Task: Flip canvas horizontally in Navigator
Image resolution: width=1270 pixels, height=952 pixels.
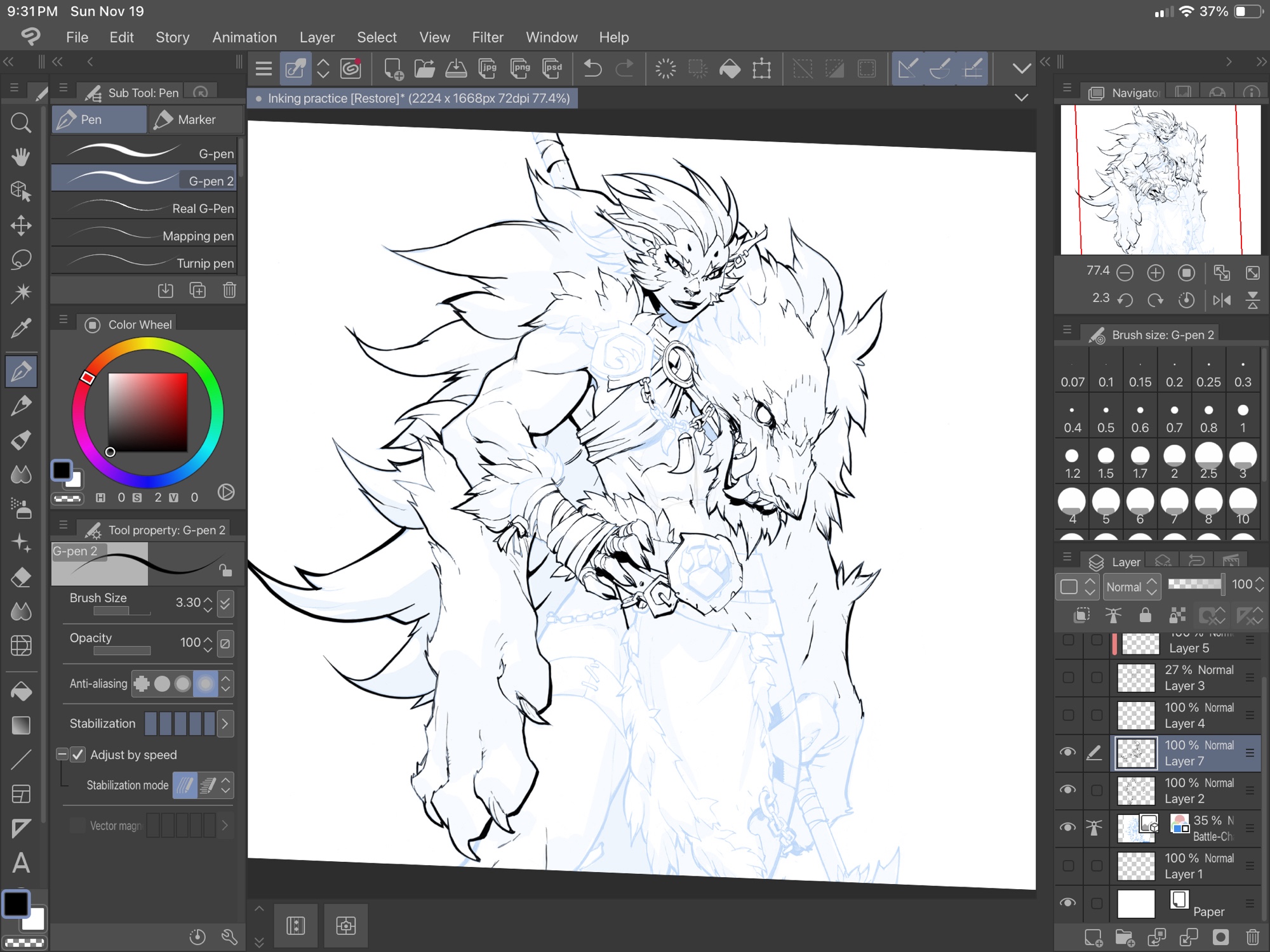Action: click(x=1221, y=300)
